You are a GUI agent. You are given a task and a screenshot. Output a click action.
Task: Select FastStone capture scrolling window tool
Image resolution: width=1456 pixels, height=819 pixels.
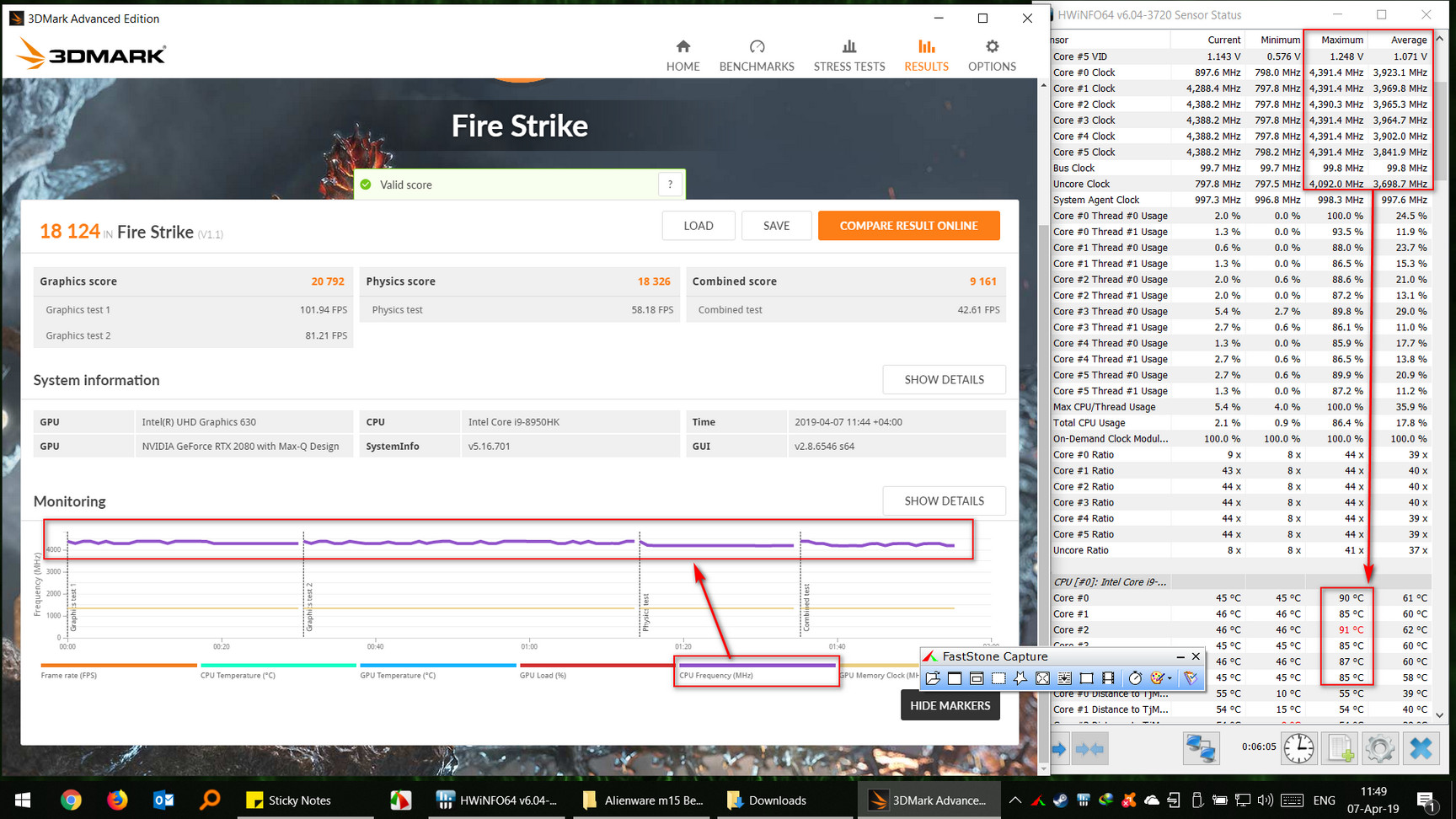click(x=1064, y=678)
